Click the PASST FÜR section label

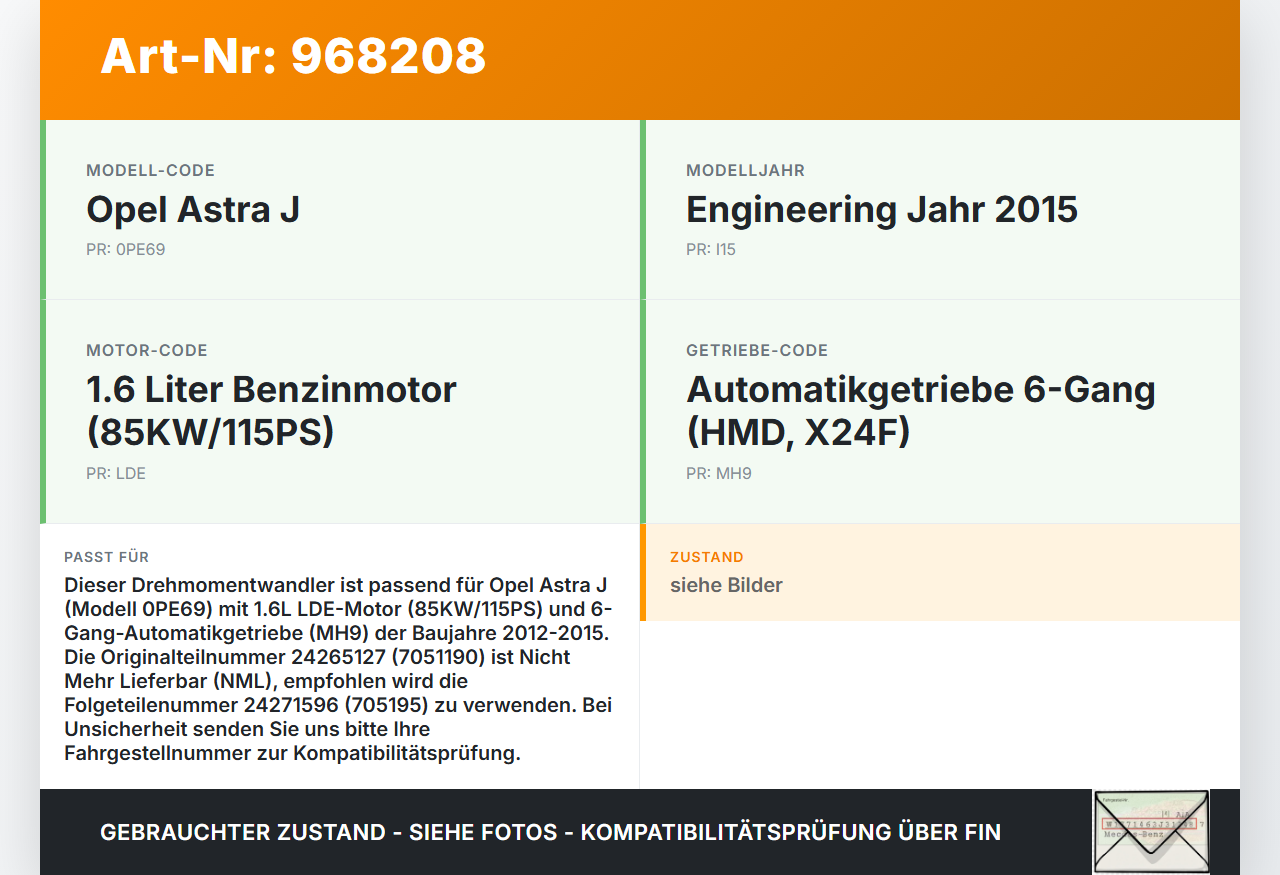pyautogui.click(x=106, y=557)
